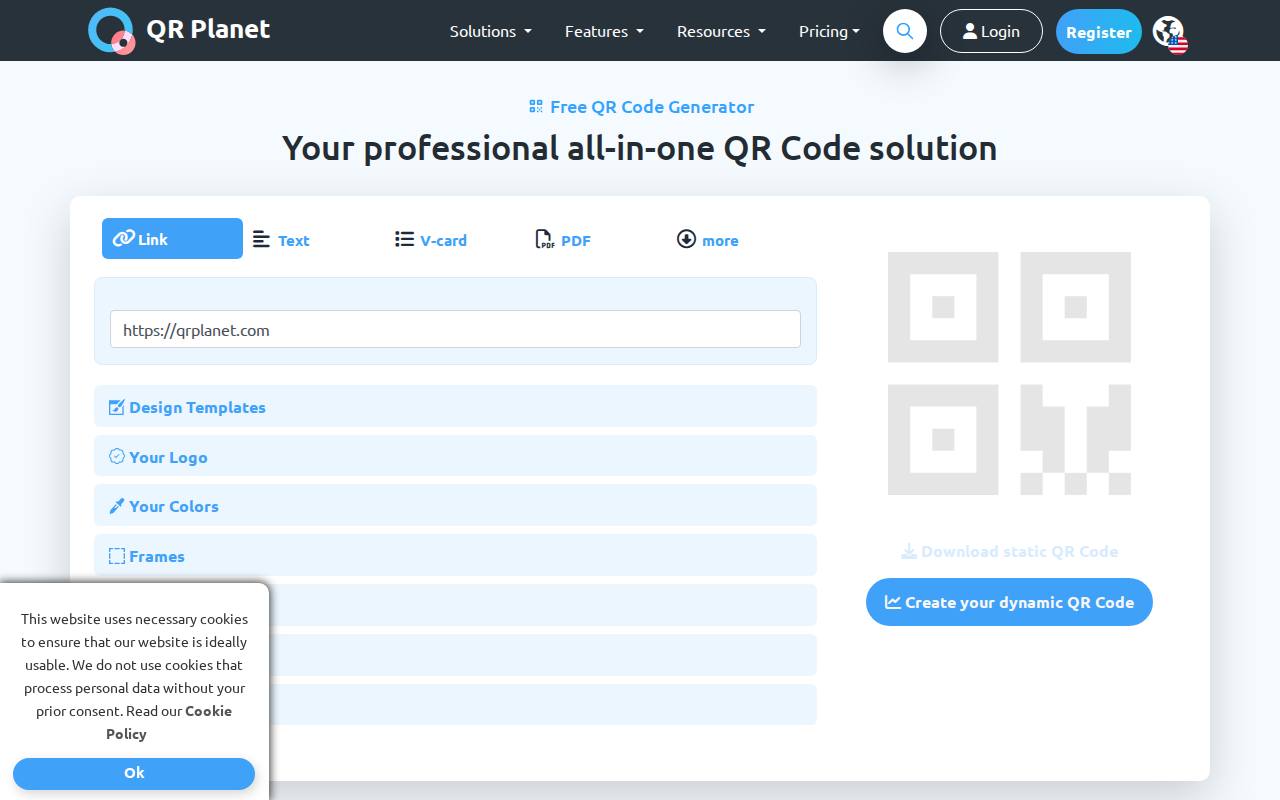Viewport: 1280px width, 800px height.
Task: Click the Login button
Action: click(x=991, y=31)
